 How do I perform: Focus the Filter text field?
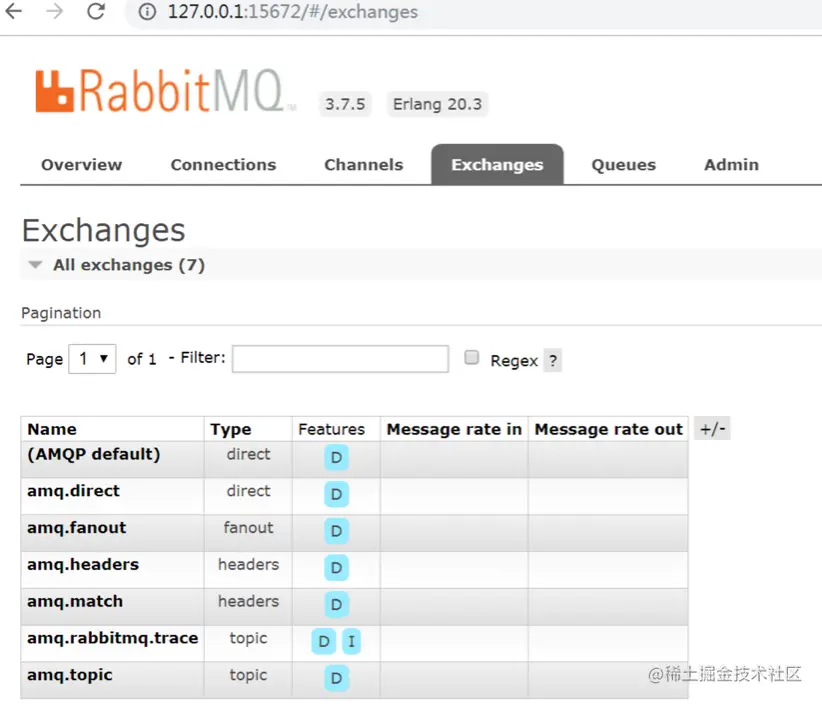click(x=340, y=359)
